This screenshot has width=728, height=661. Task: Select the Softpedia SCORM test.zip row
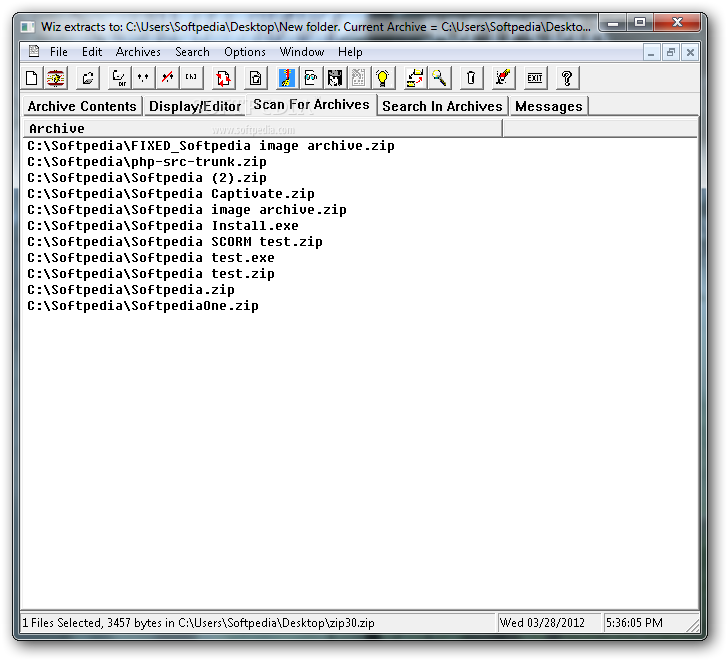pyautogui.click(x=175, y=242)
